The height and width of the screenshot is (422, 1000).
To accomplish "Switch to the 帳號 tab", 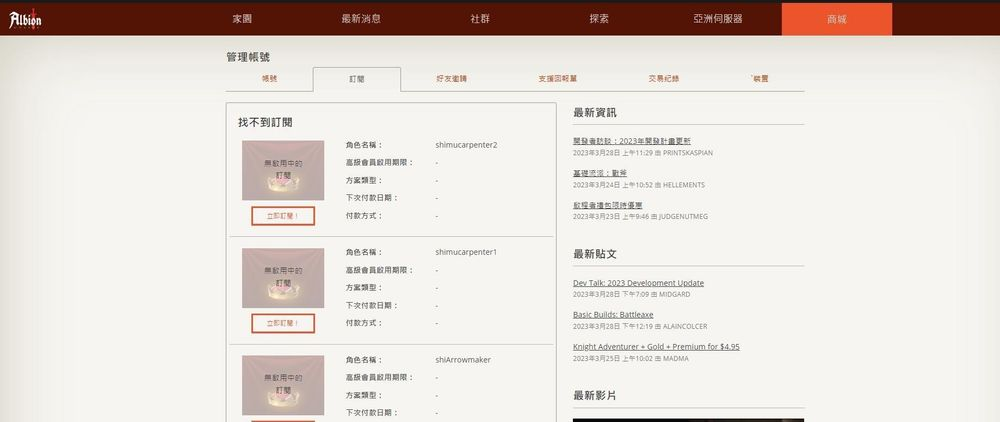I will click(270, 78).
